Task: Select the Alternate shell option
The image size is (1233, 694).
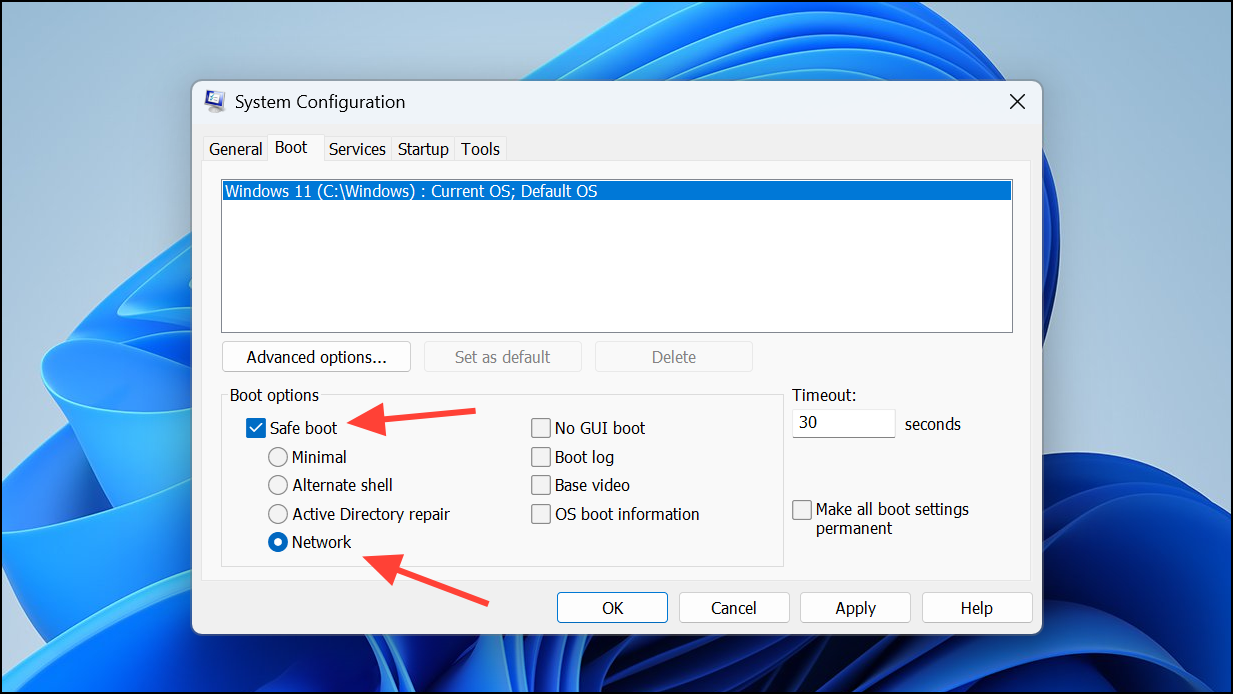Action: point(277,485)
